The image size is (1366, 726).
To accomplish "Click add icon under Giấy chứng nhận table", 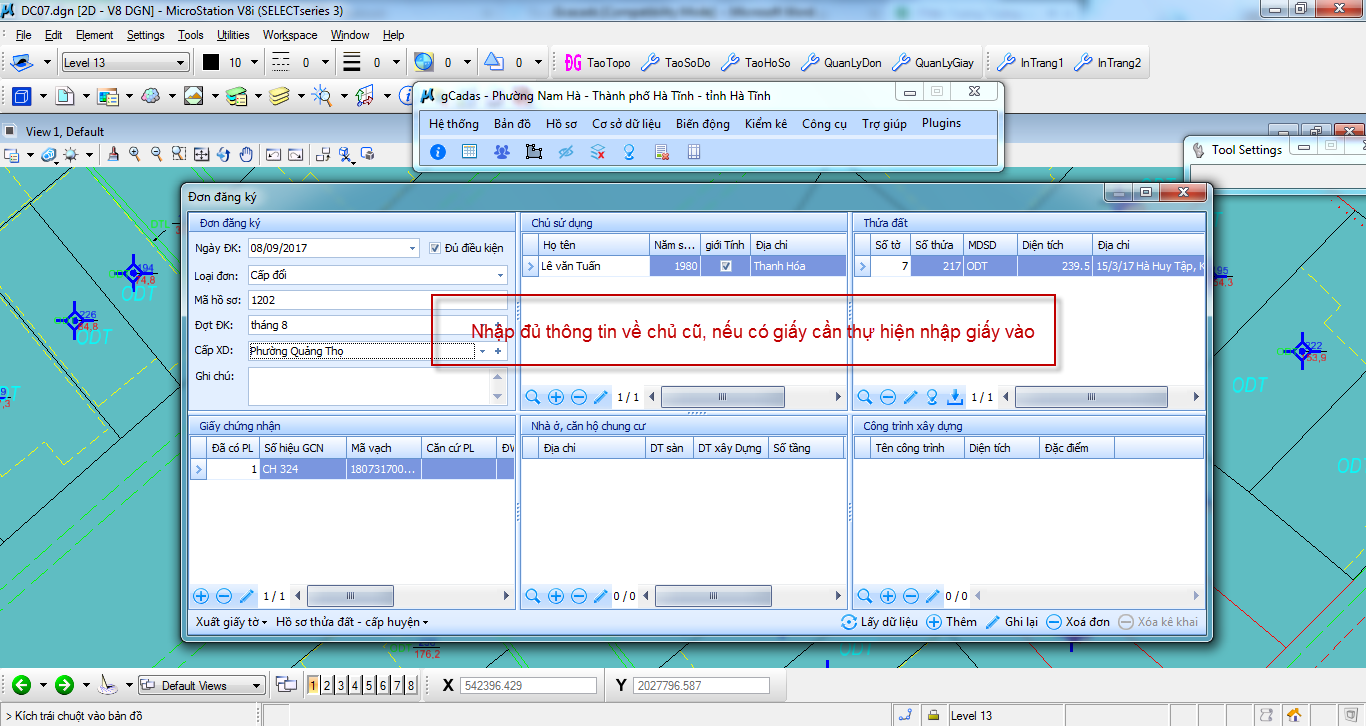I will point(201,596).
